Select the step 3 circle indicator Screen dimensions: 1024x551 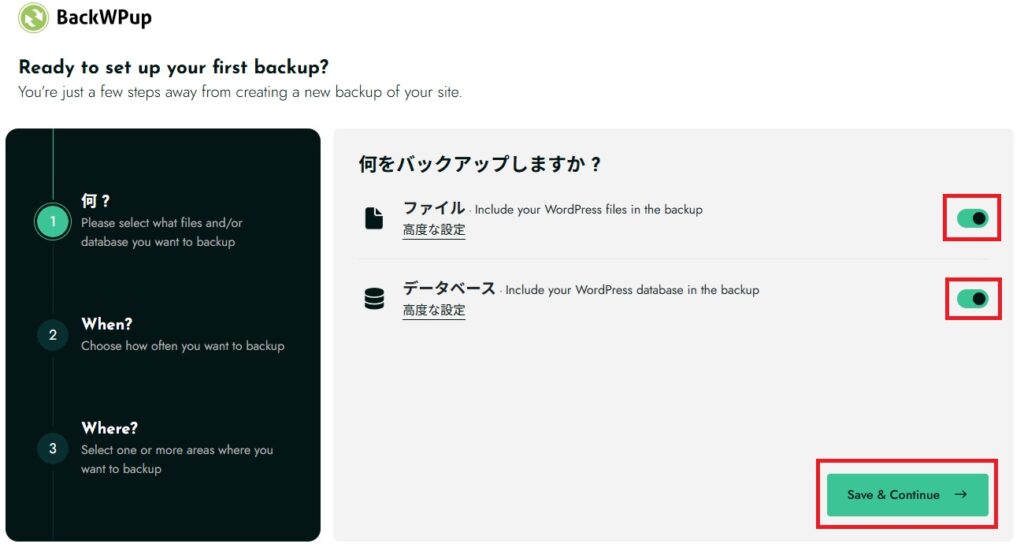pos(53,449)
